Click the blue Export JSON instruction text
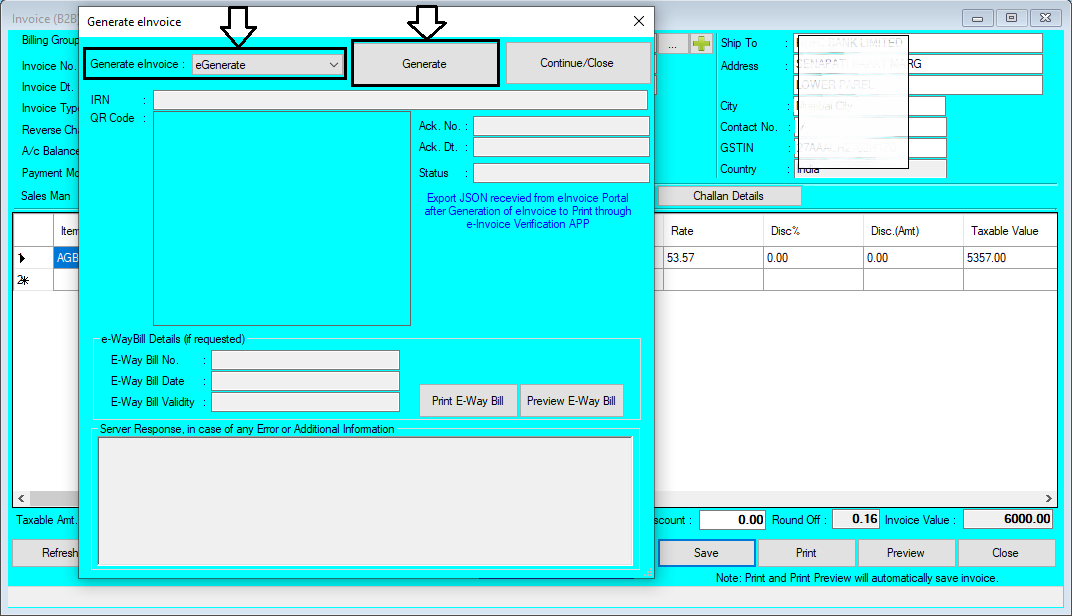This screenshot has width=1072, height=616. click(527, 211)
